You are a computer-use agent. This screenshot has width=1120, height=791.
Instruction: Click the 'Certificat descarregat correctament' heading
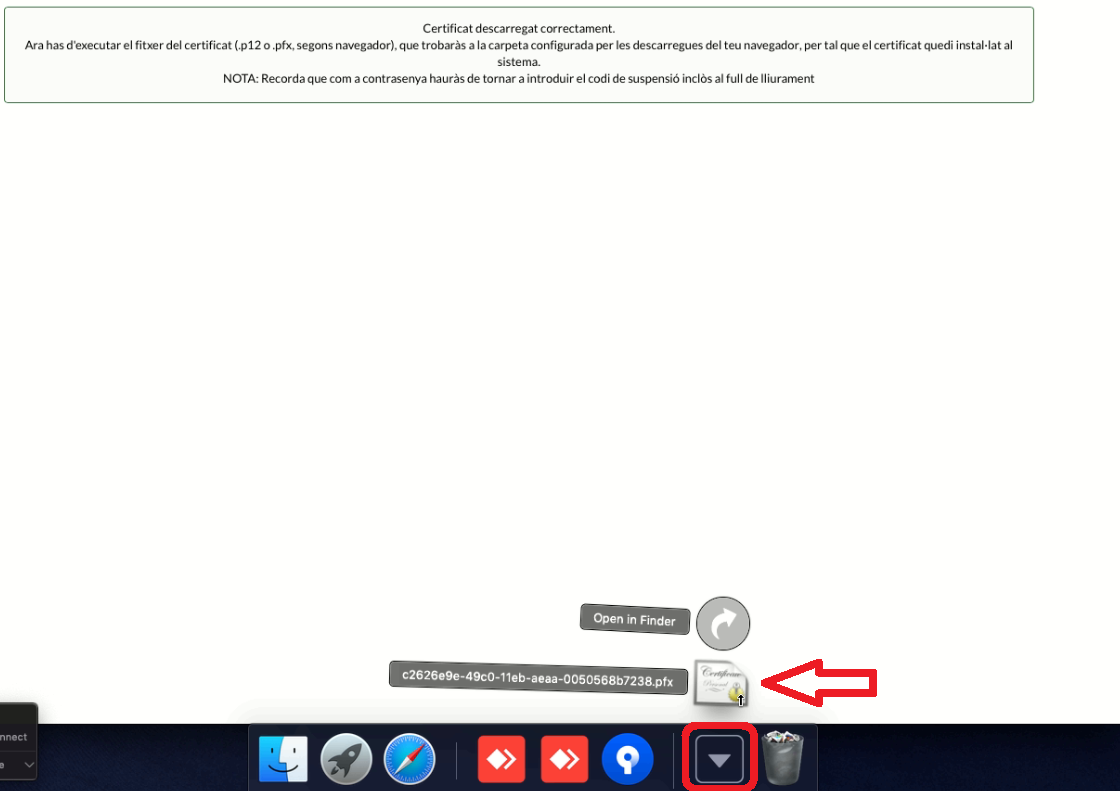click(x=518, y=28)
